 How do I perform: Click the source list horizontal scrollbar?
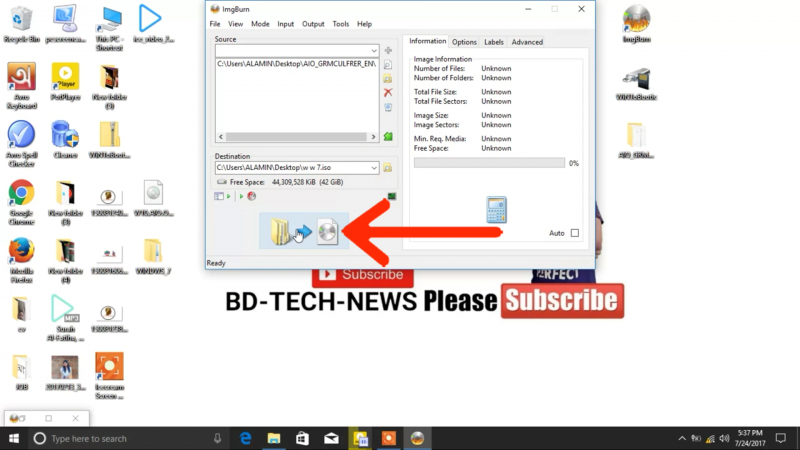(296, 137)
